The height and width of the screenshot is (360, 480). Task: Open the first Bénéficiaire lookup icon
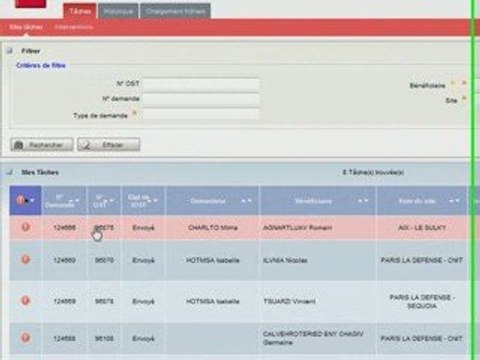click(x=453, y=83)
